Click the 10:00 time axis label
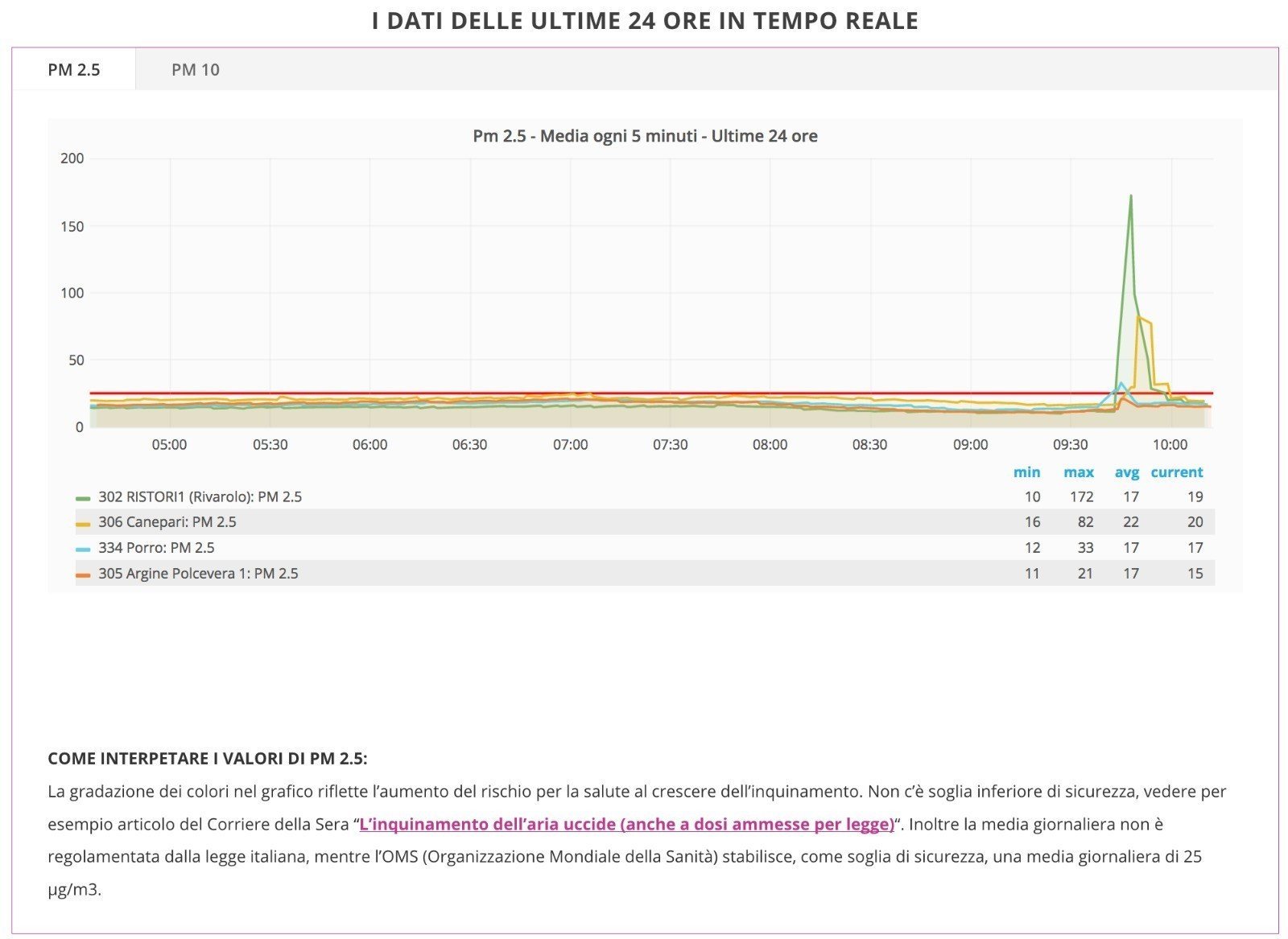The width and height of the screenshot is (1288, 939). coord(1170,444)
